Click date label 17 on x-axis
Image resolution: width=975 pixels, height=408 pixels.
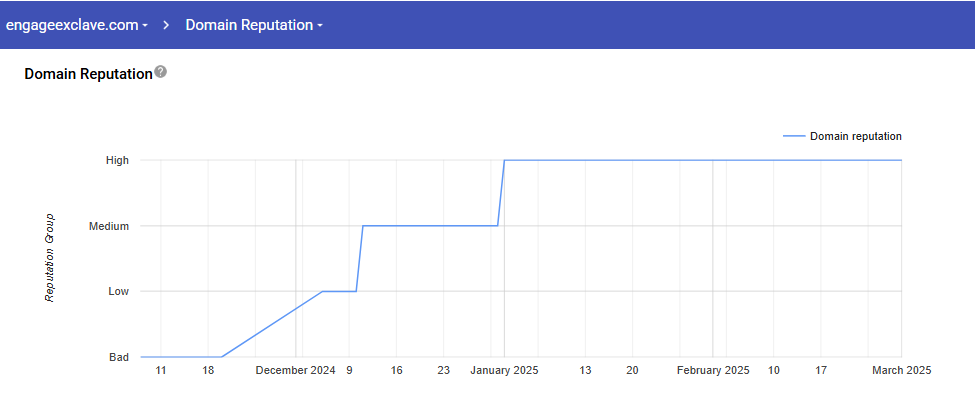[821, 370]
